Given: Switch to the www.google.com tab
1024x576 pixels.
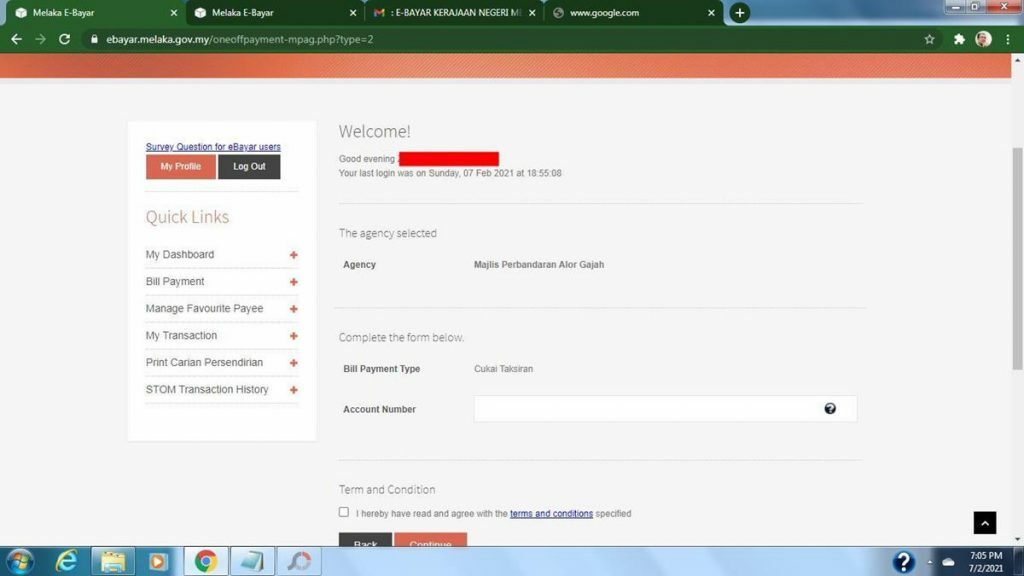Looking at the screenshot, I should pos(625,13).
